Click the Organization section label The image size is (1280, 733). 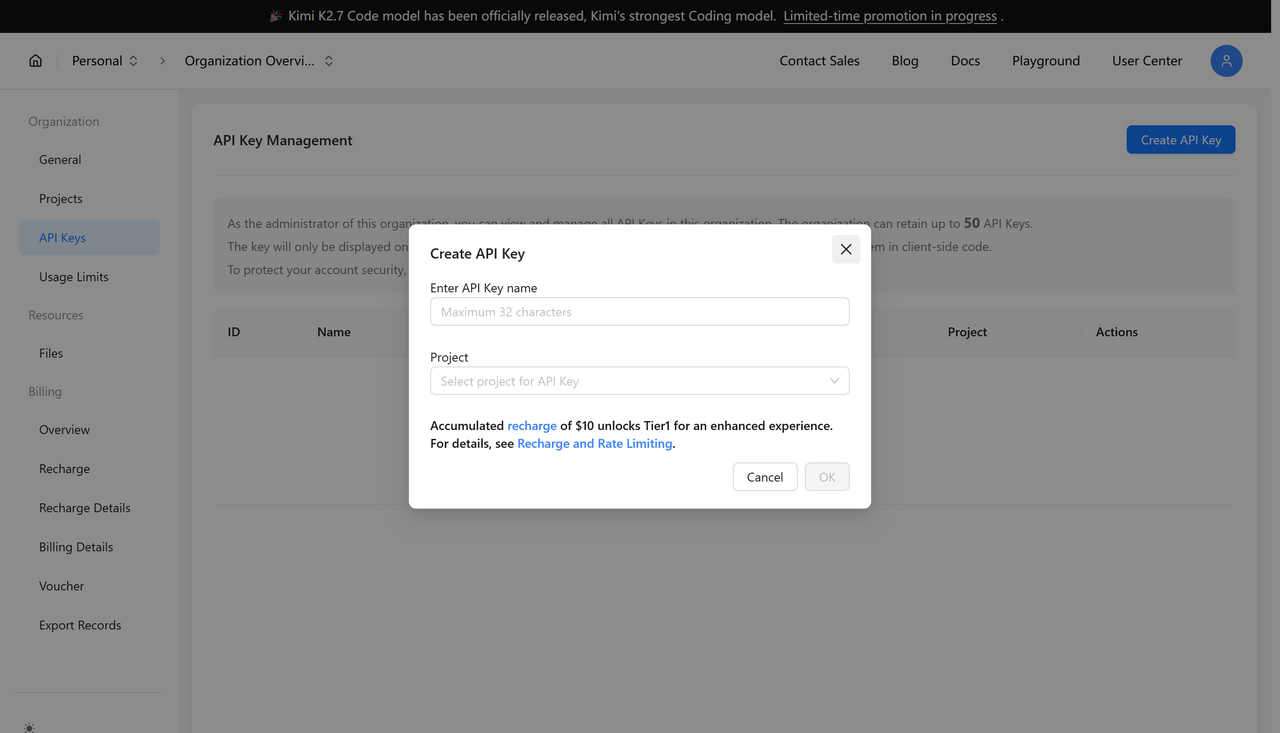point(64,121)
